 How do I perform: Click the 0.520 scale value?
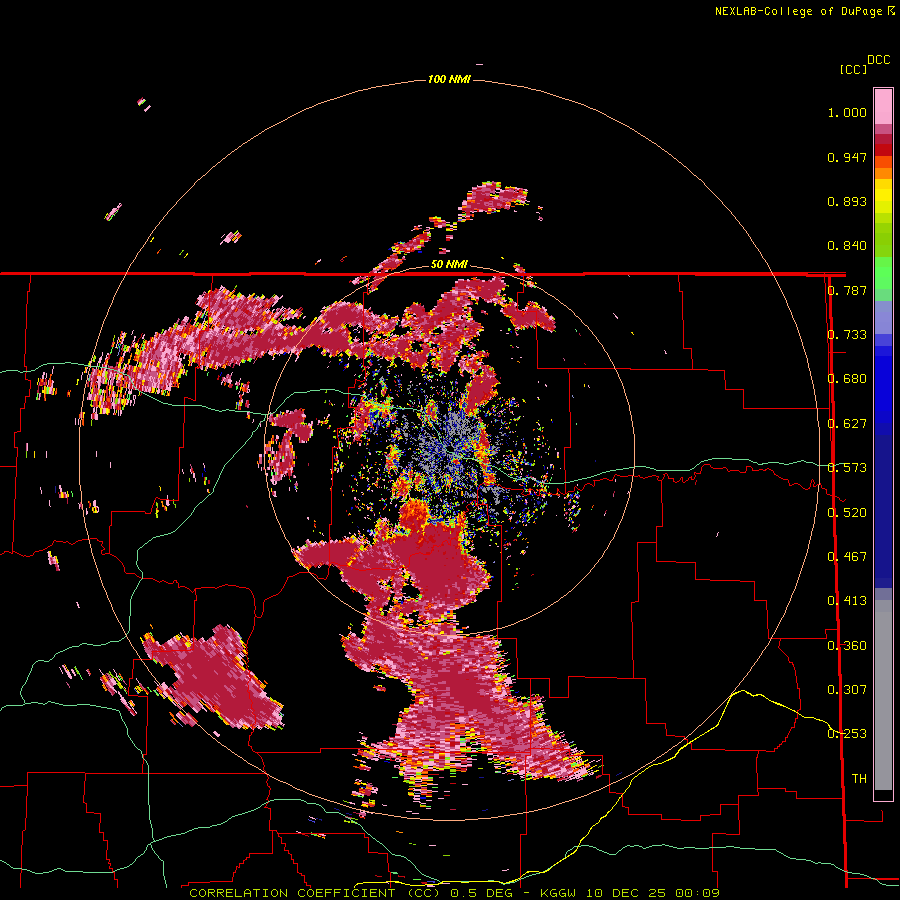click(x=847, y=512)
